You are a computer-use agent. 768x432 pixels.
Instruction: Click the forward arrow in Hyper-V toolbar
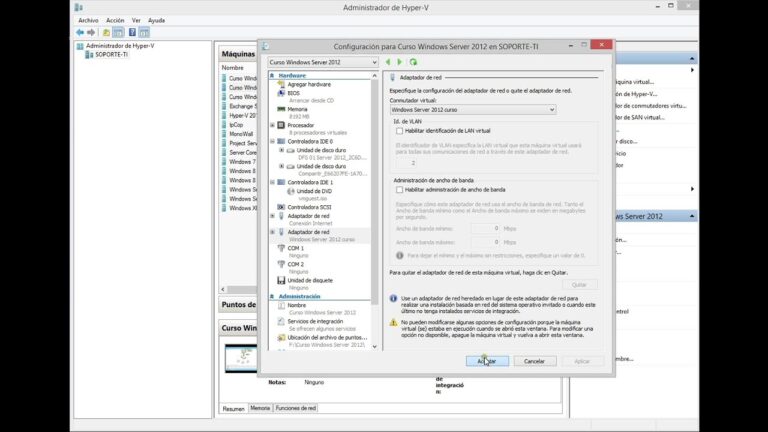coord(91,32)
